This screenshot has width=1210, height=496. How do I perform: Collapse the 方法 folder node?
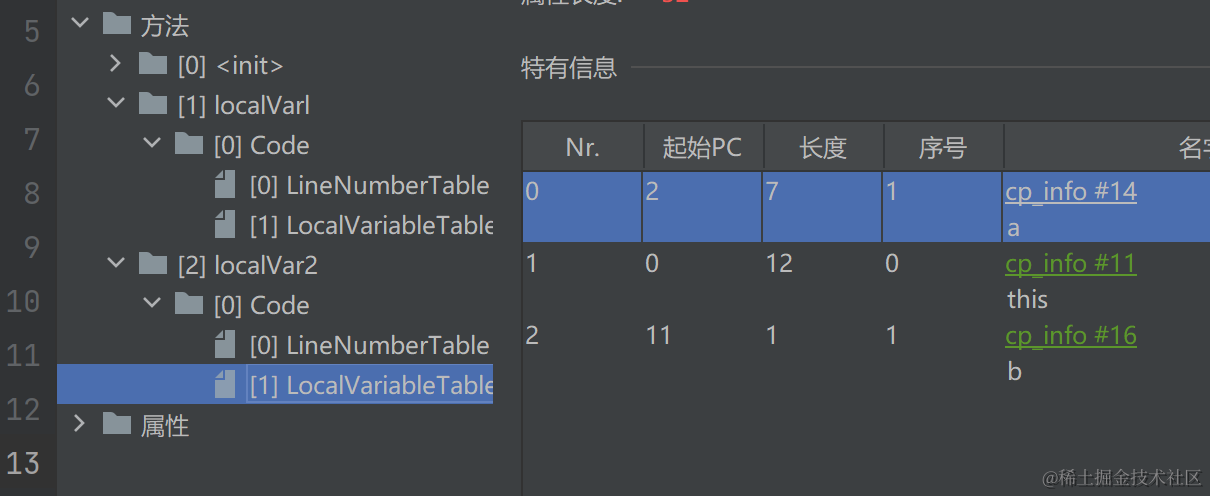(80, 24)
